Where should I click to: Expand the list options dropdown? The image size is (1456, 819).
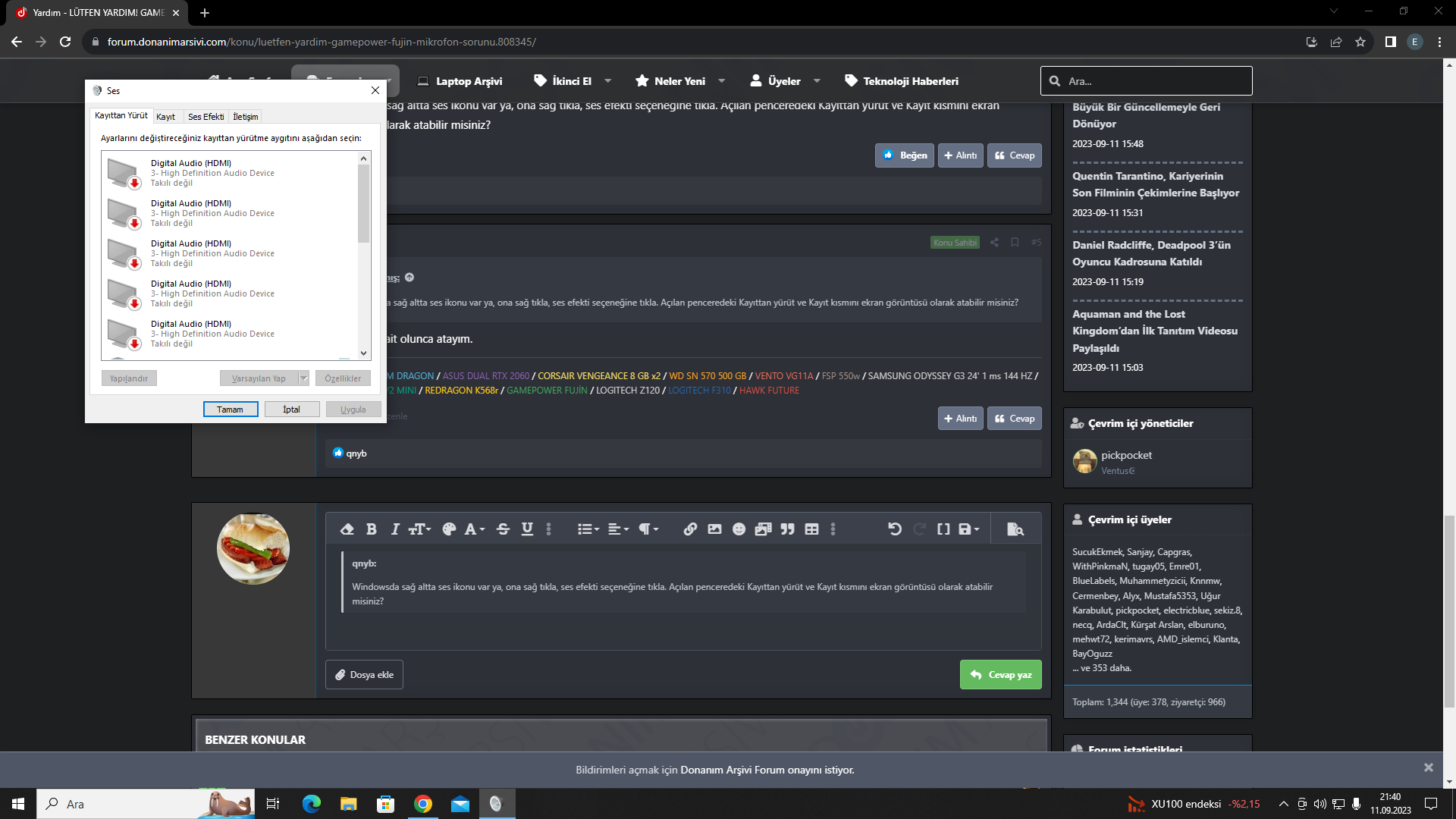(x=588, y=529)
